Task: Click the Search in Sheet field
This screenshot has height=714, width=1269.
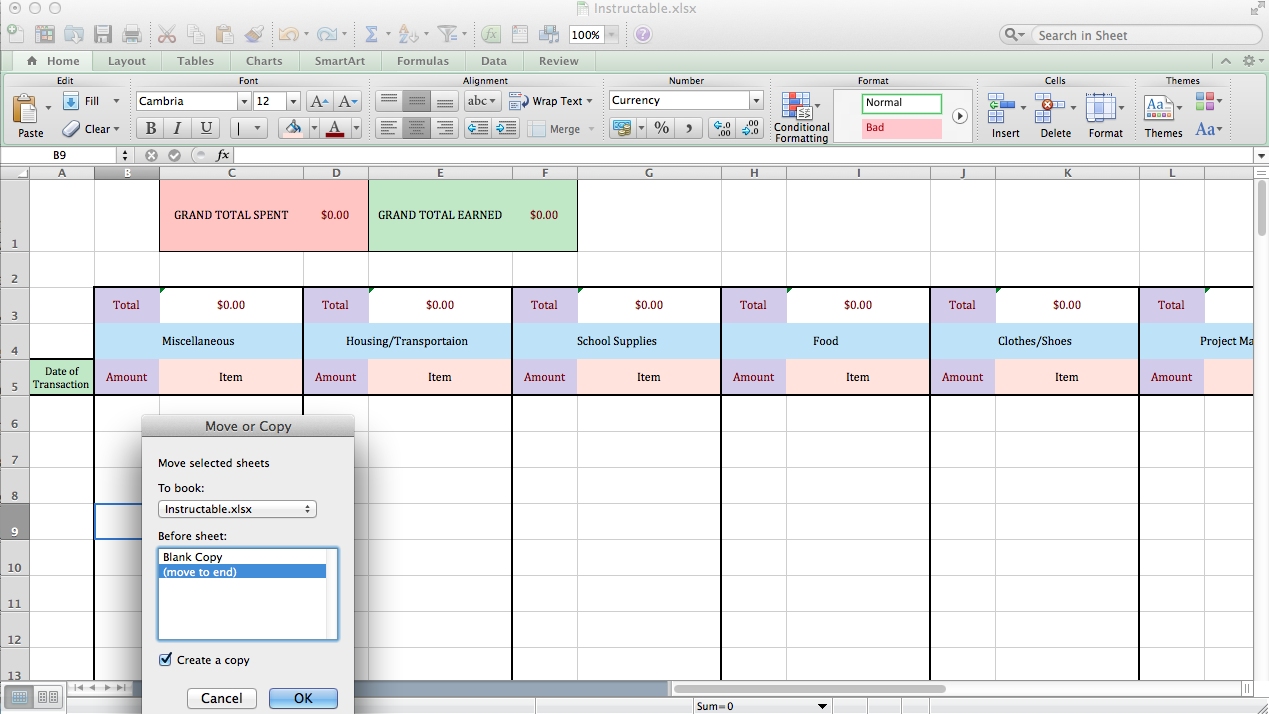Action: tap(1145, 35)
